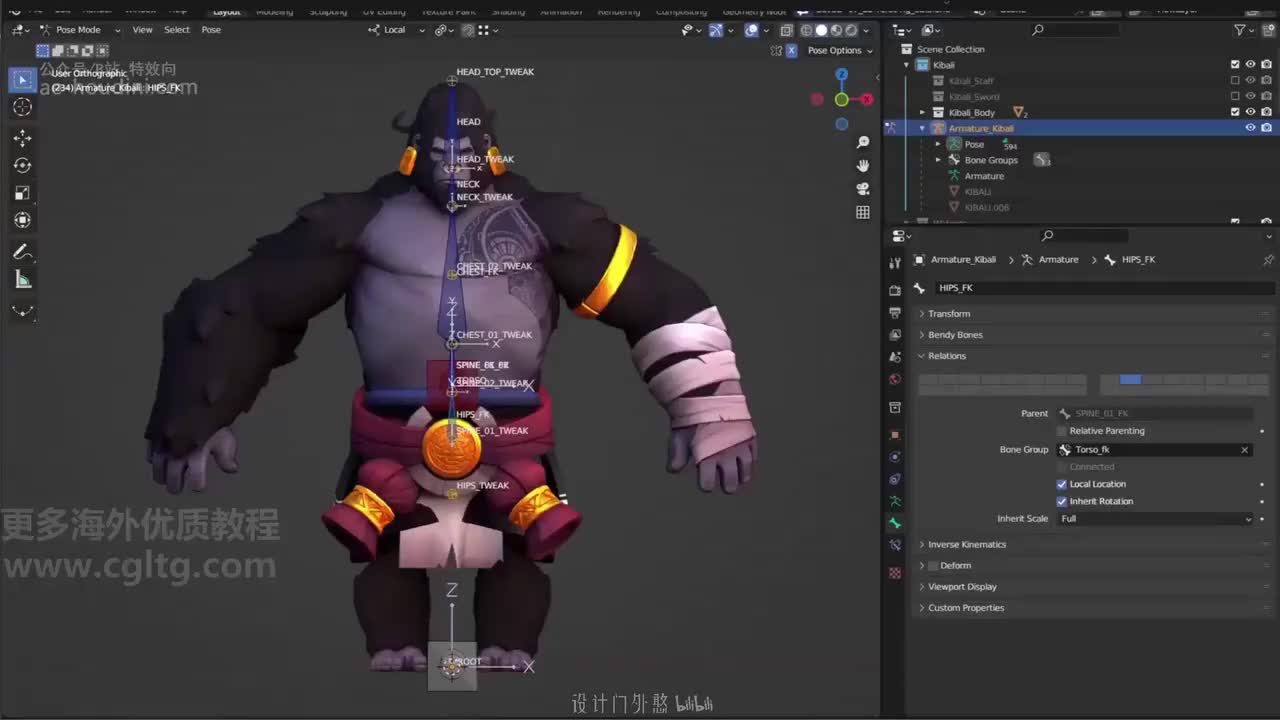This screenshot has width=1280, height=720.
Task: Open the Output properties tab
Action: [895, 312]
